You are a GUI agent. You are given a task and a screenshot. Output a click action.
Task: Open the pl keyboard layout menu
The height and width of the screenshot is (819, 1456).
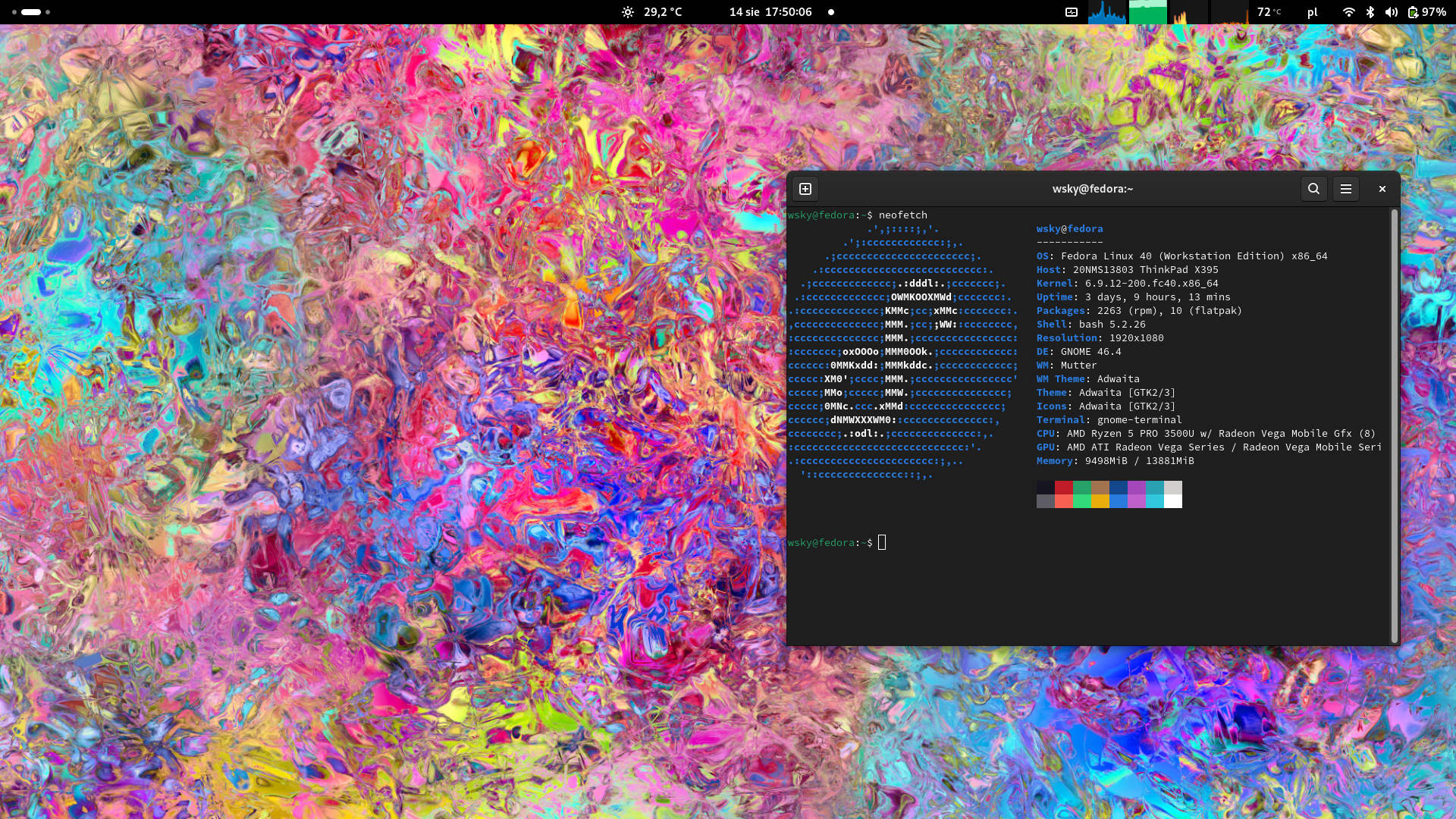(1312, 12)
